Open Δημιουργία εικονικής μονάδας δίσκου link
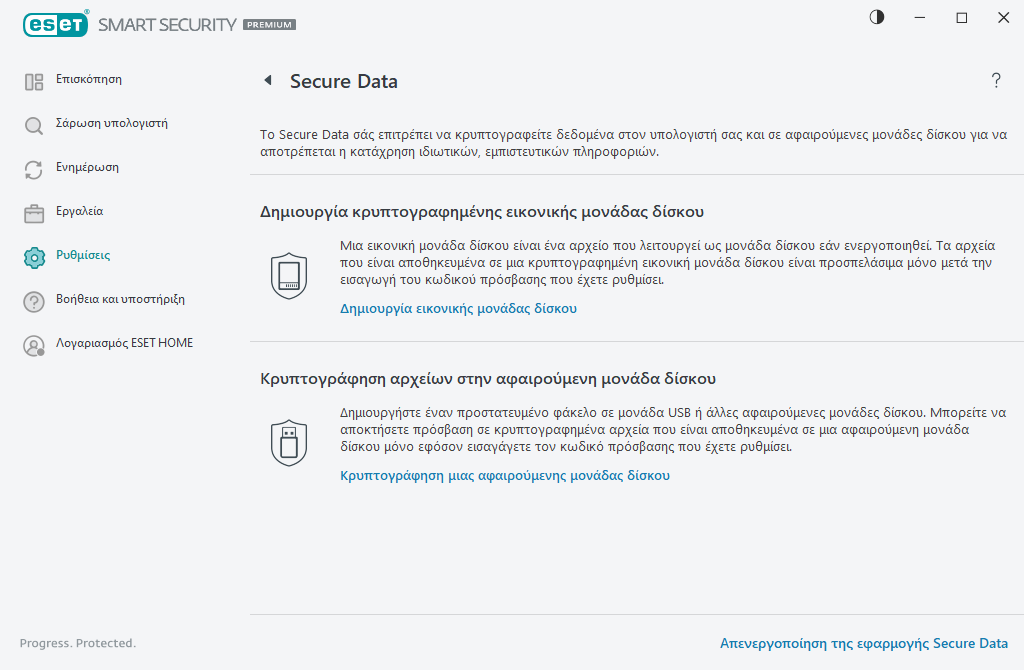1024x670 pixels. coord(456,308)
